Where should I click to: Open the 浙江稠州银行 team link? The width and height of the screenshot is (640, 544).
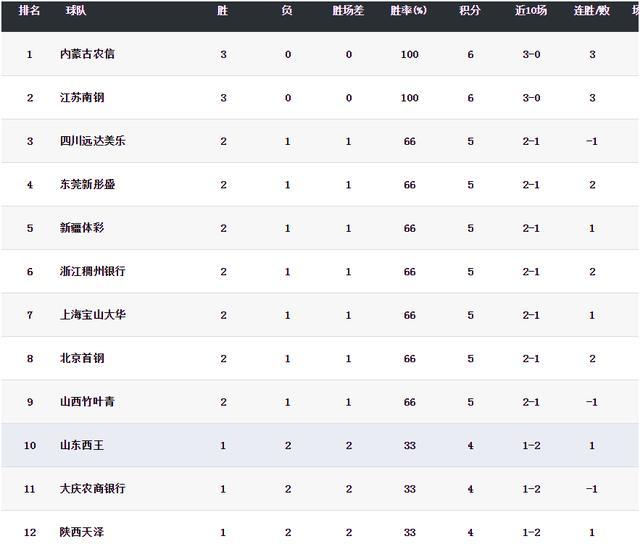click(x=93, y=271)
